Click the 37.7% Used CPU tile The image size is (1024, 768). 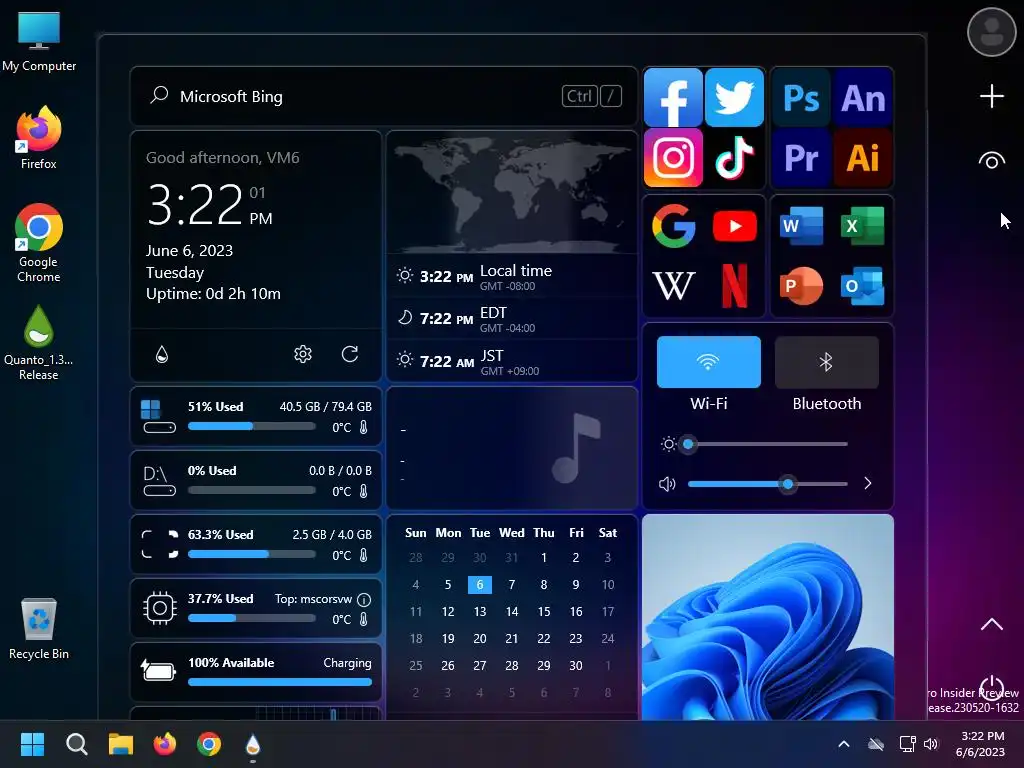[256, 608]
